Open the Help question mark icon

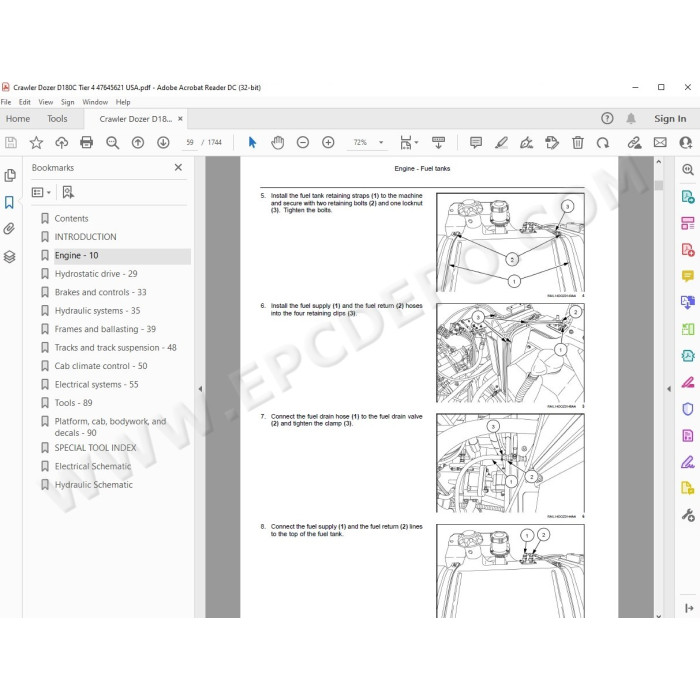(x=607, y=118)
